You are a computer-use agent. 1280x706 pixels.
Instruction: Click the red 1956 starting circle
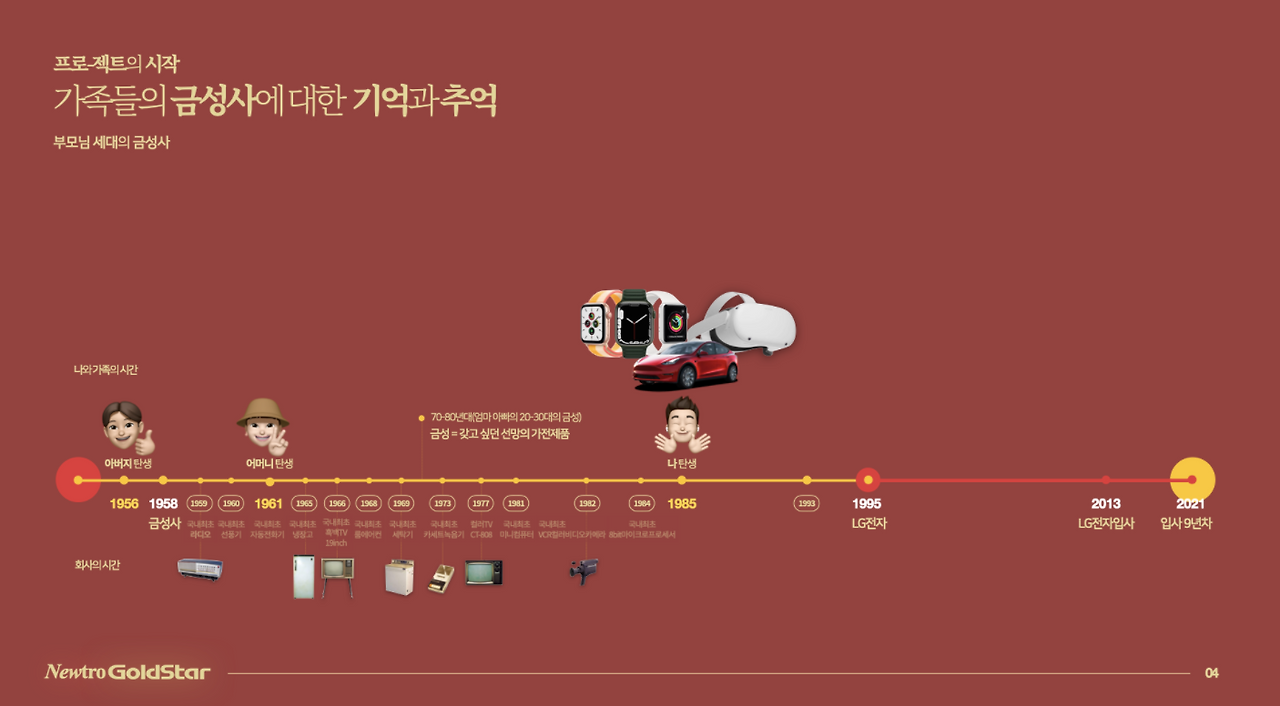coord(78,478)
